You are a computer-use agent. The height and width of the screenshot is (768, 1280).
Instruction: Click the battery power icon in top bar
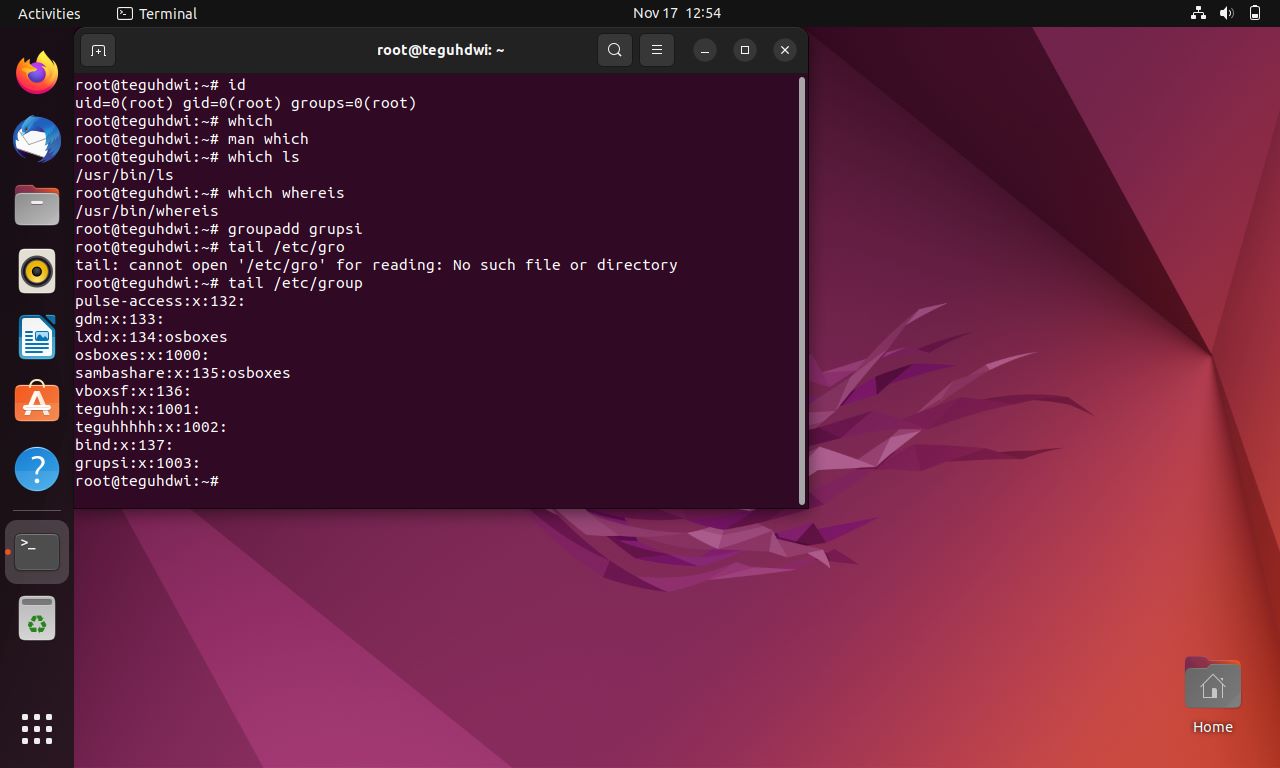[x=1255, y=13]
